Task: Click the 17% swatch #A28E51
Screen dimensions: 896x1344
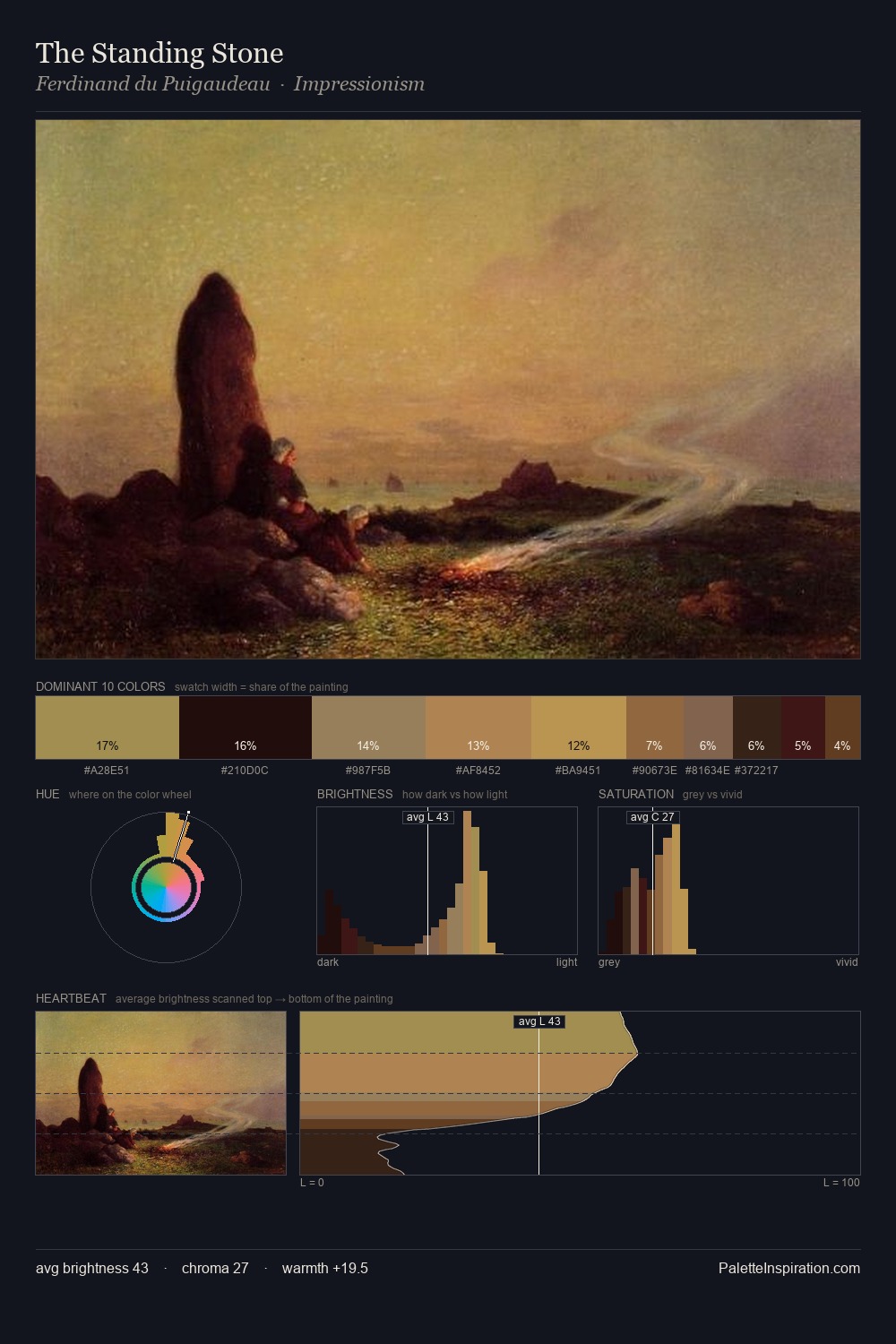Action: tap(108, 728)
